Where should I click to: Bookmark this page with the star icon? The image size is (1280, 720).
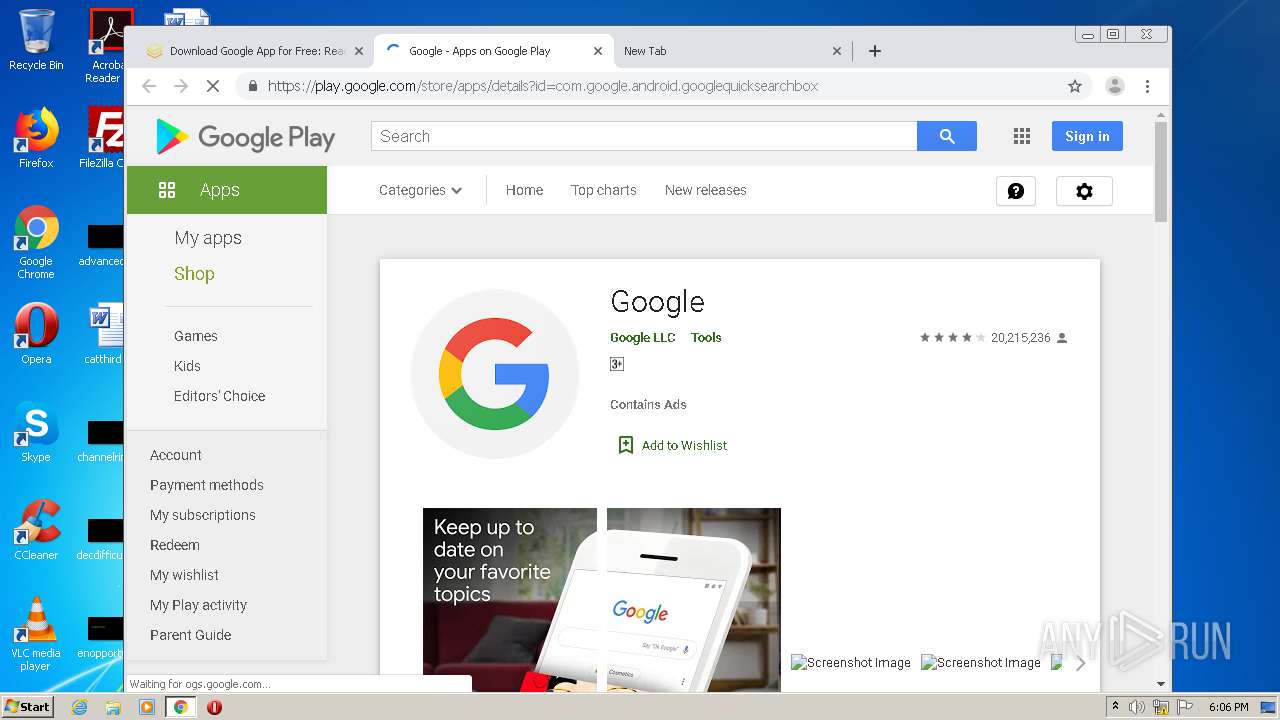[1075, 86]
